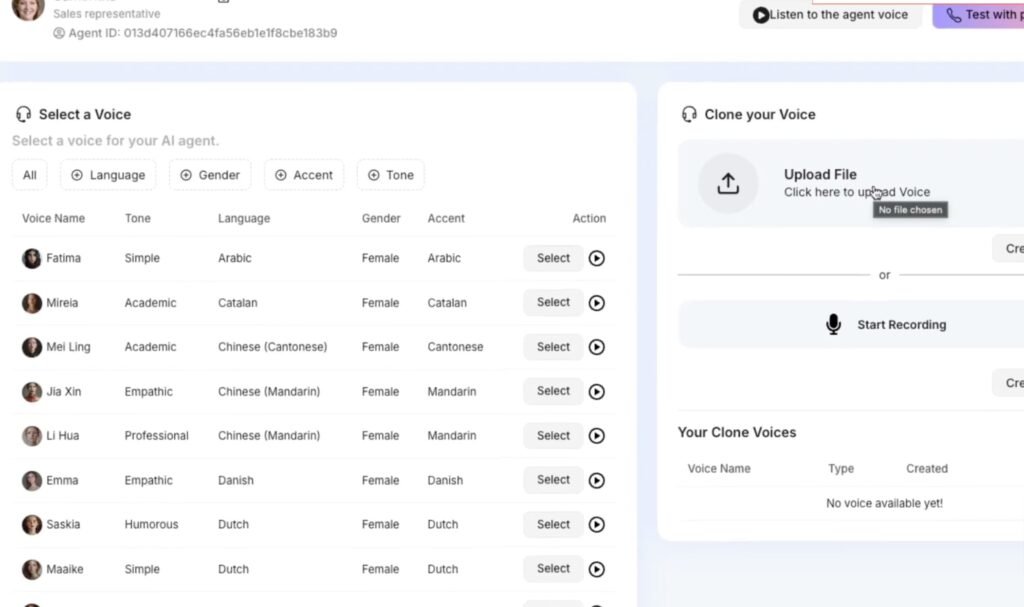Preview Mei Ling's voice

(x=597, y=347)
